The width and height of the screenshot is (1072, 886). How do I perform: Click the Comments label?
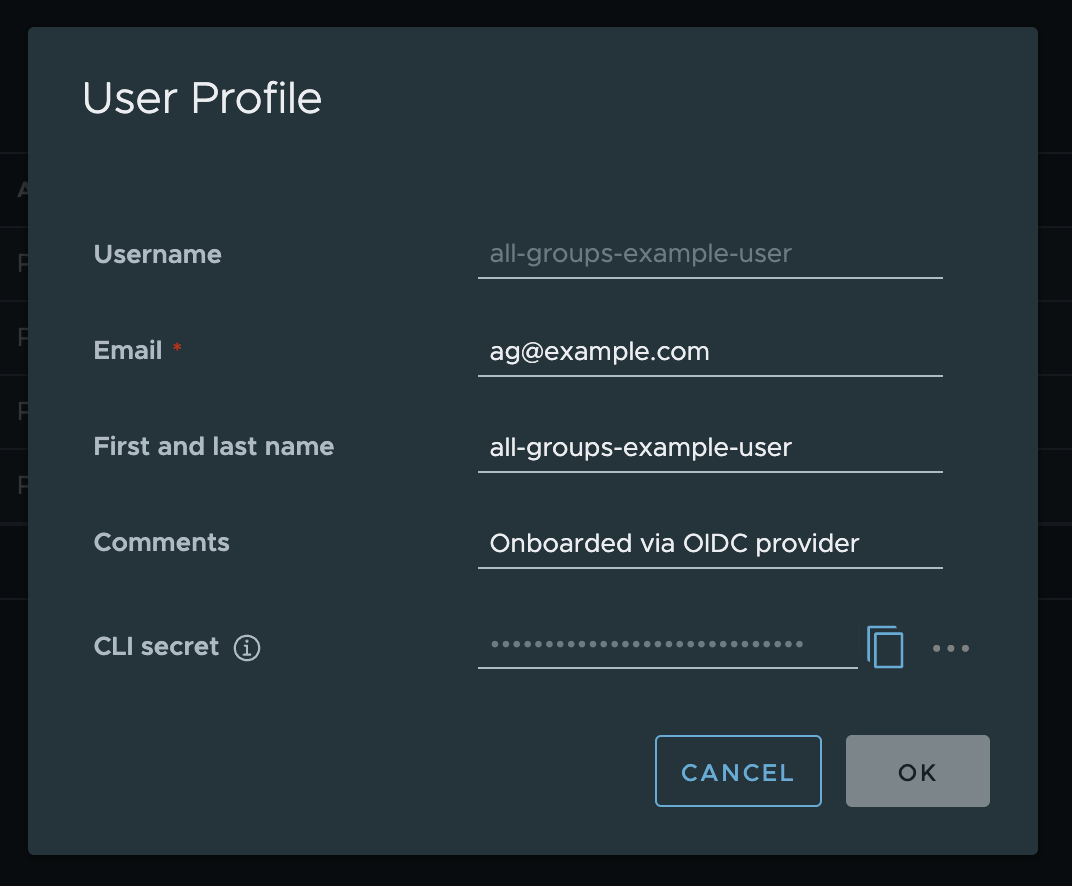(x=161, y=543)
